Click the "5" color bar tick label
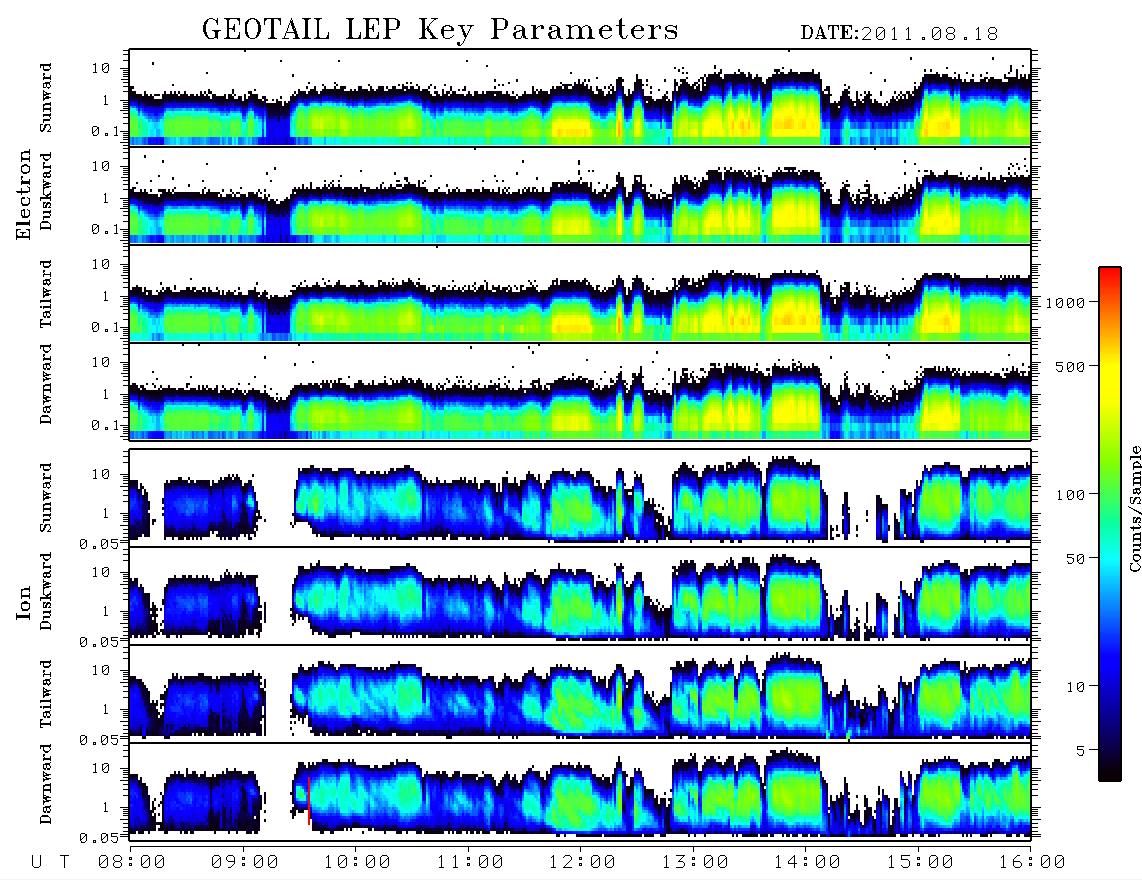1142x880 pixels. tap(1081, 751)
